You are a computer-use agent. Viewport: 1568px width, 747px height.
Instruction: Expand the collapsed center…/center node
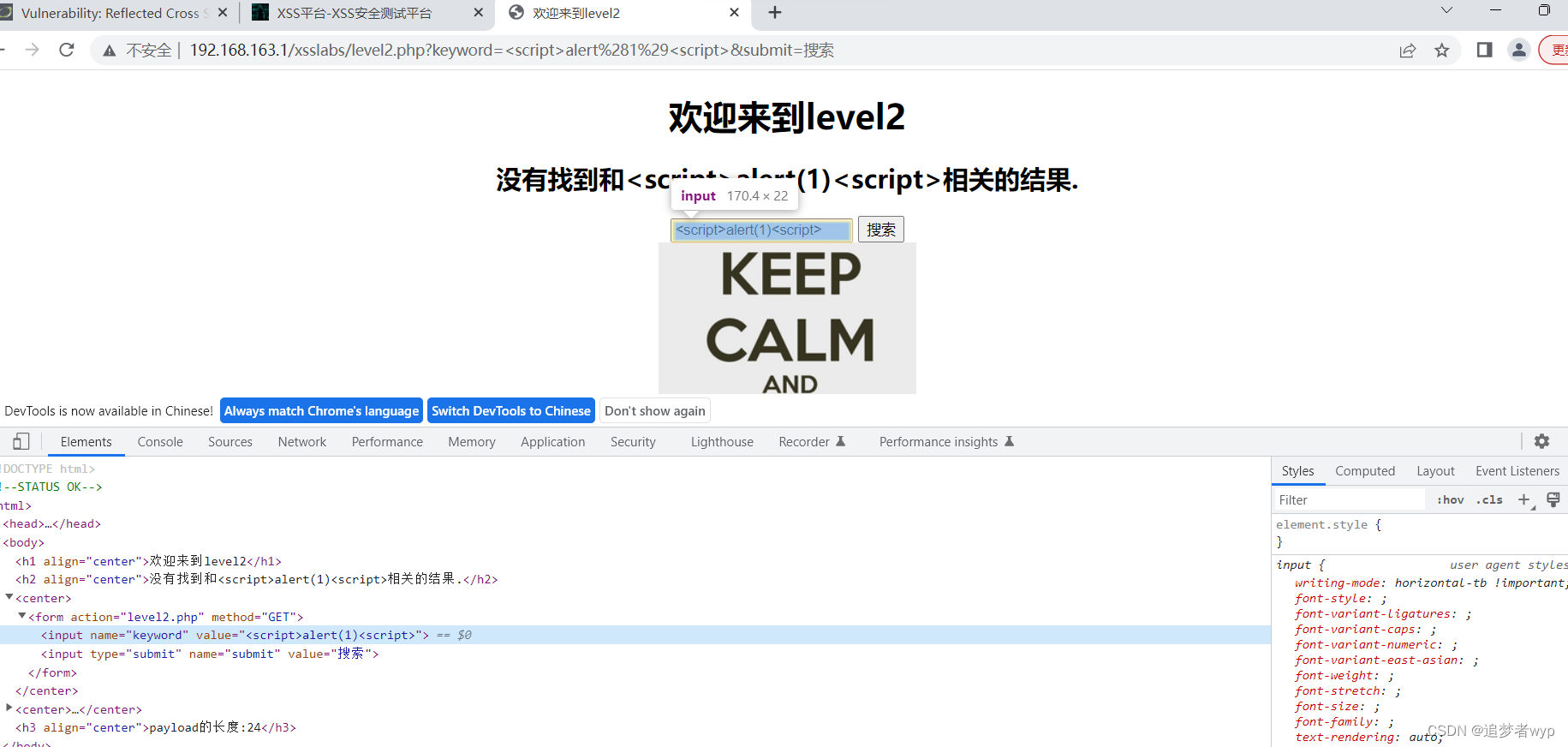coord(9,708)
